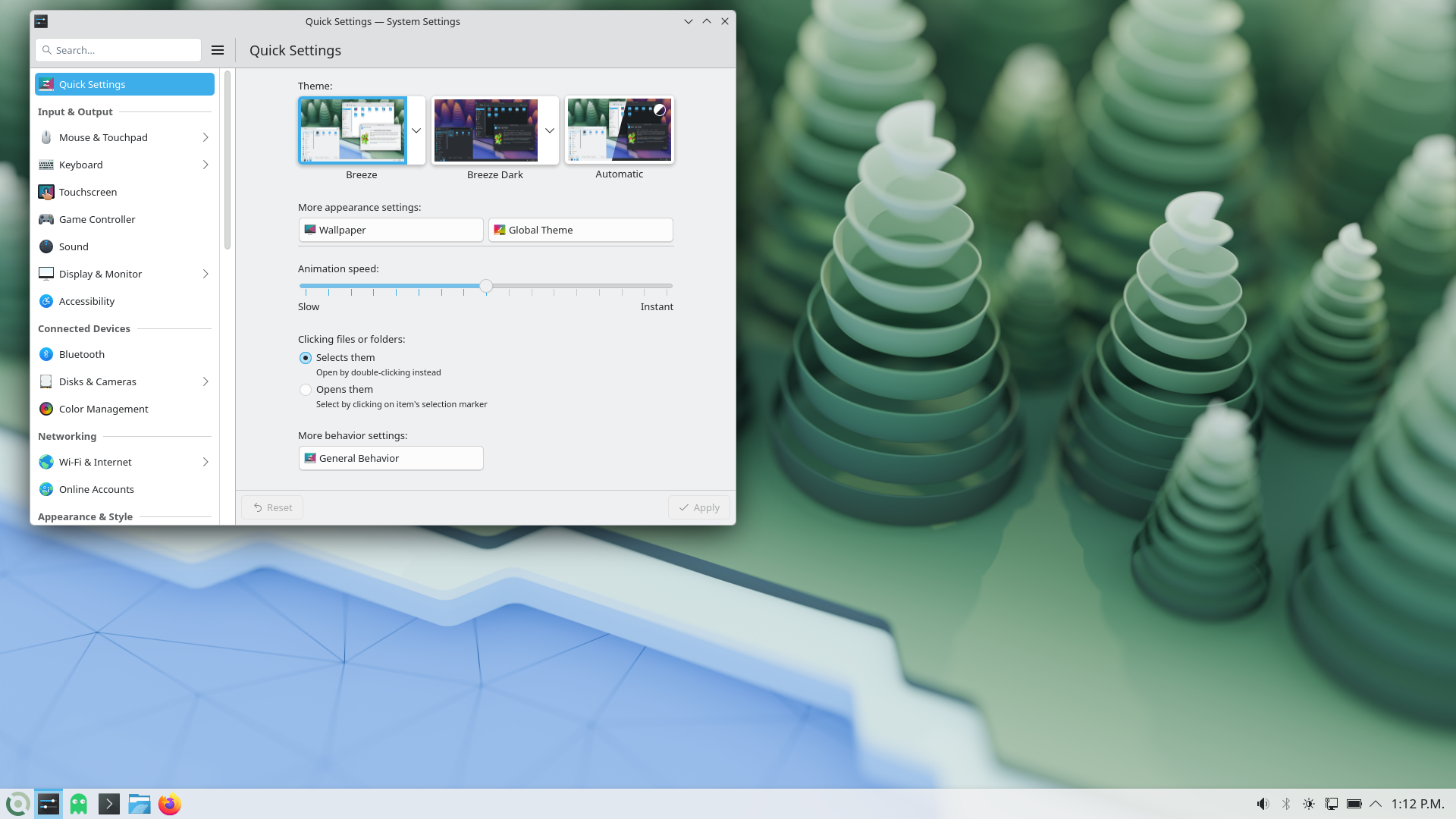The image size is (1456, 819).
Task: Expand the Mouse & Touchpad category
Action: click(206, 137)
